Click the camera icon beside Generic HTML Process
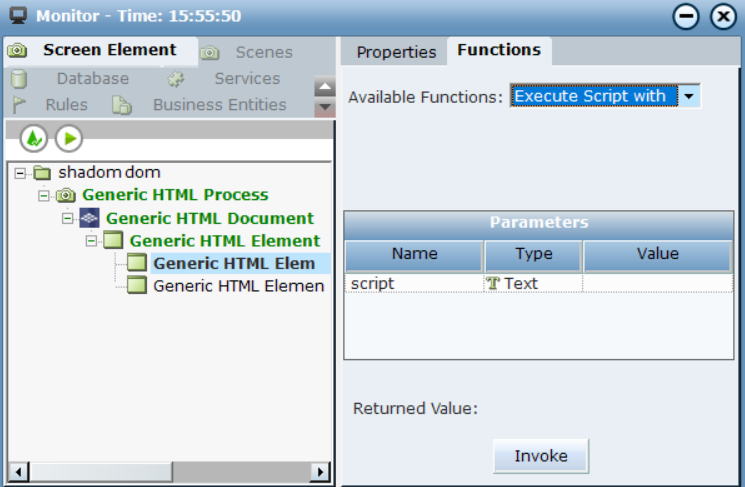The width and height of the screenshot is (745, 487). tap(66, 195)
